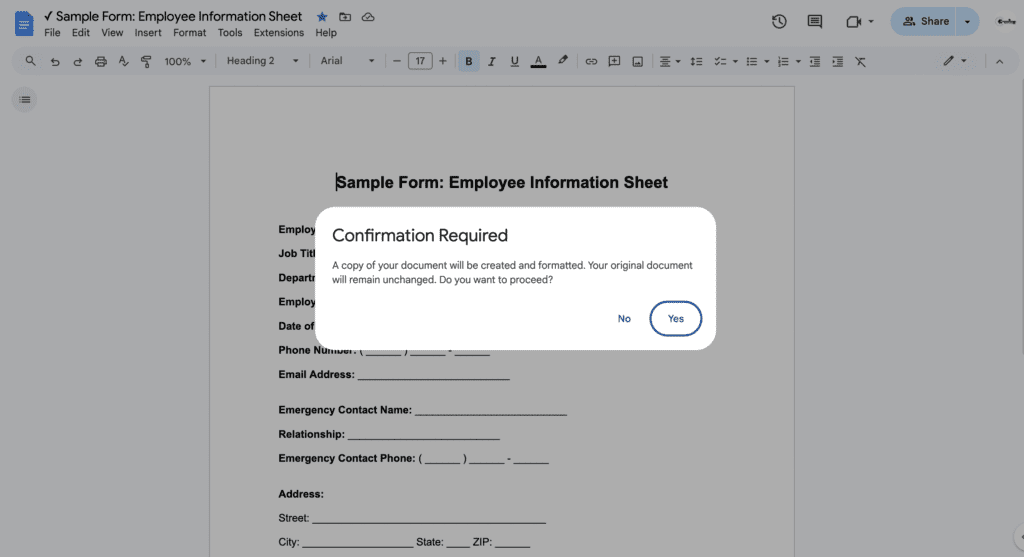The width and height of the screenshot is (1024, 557).
Task: Select the paint format roller icon
Action: click(x=146, y=61)
